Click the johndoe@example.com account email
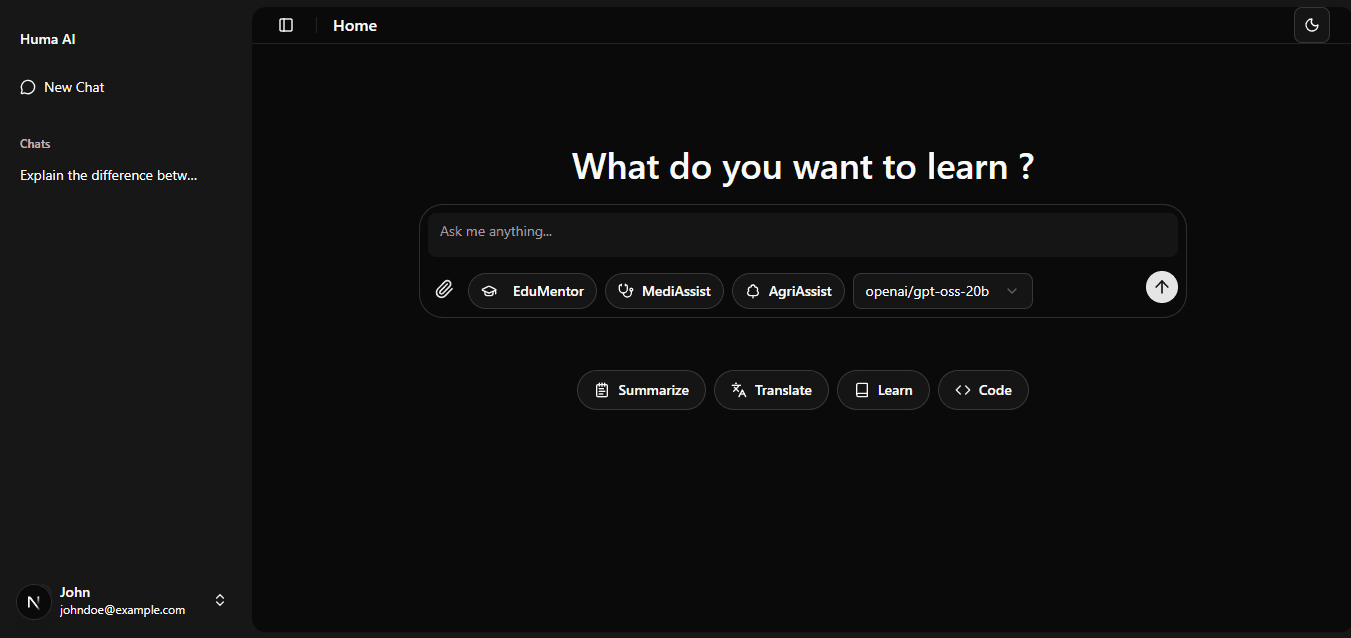 pos(122,610)
